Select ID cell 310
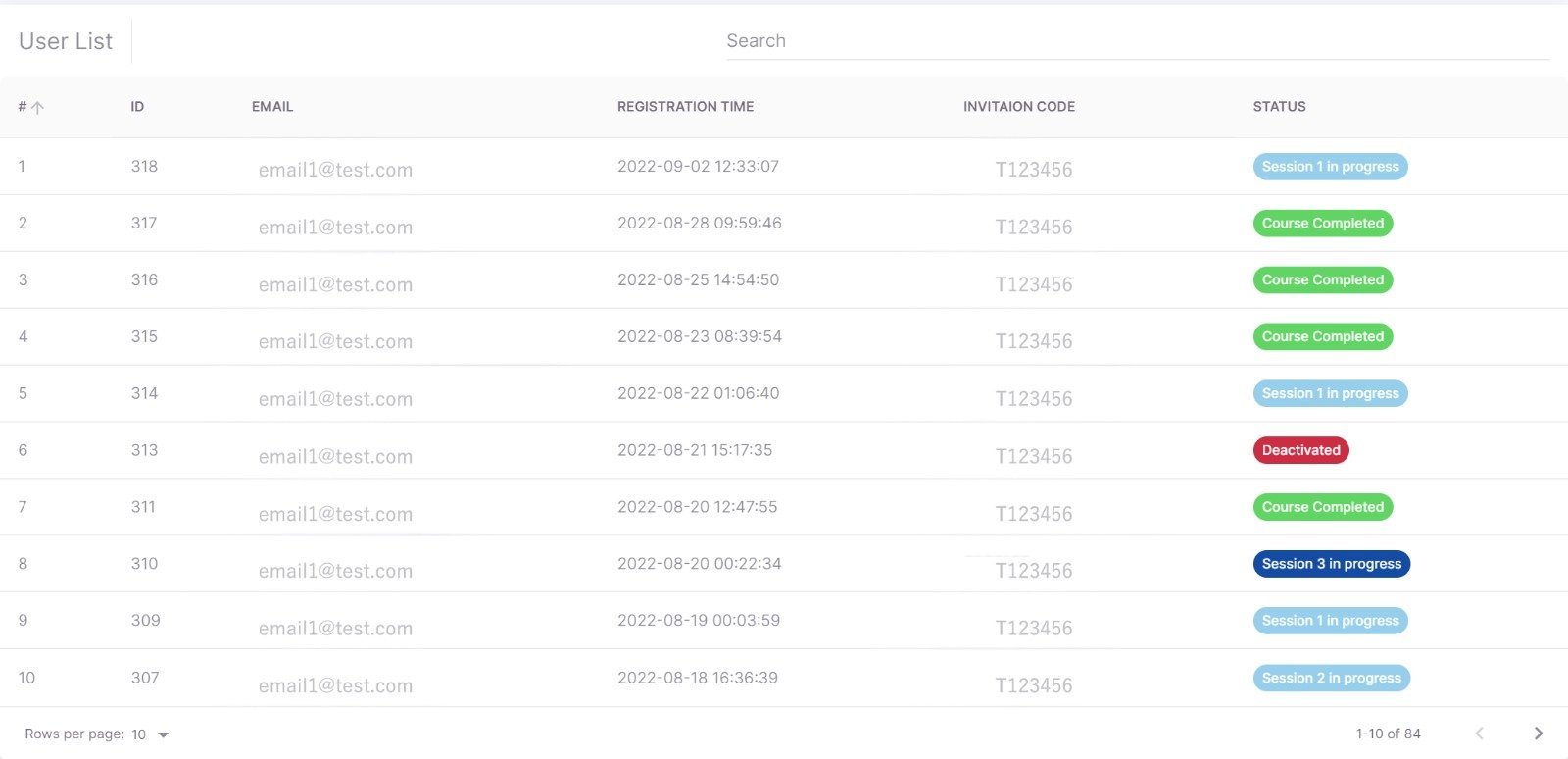Viewport: 1568px width, 759px height. tap(144, 564)
